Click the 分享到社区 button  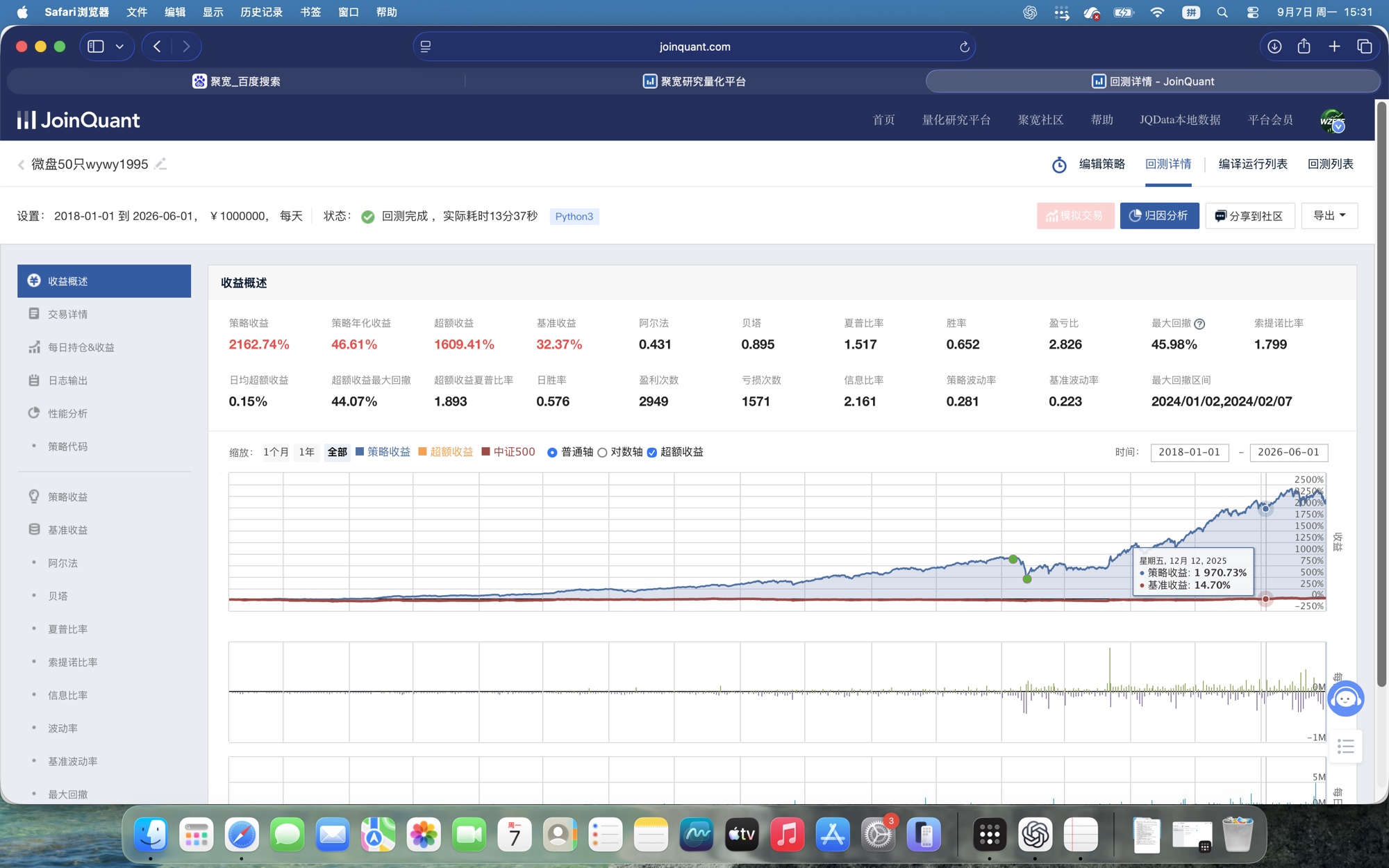1249,216
